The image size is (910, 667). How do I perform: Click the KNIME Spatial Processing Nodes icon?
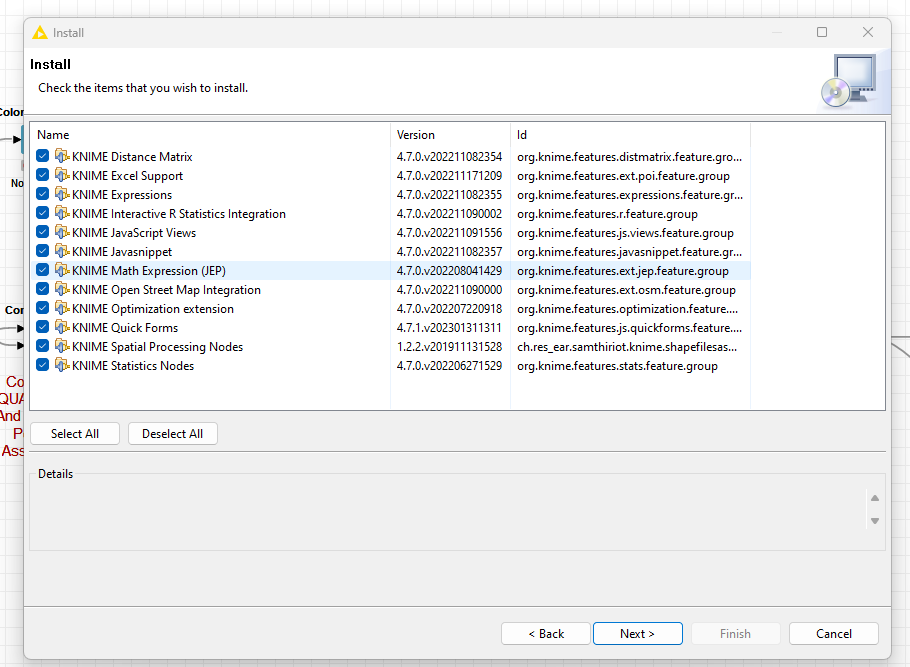pos(62,347)
